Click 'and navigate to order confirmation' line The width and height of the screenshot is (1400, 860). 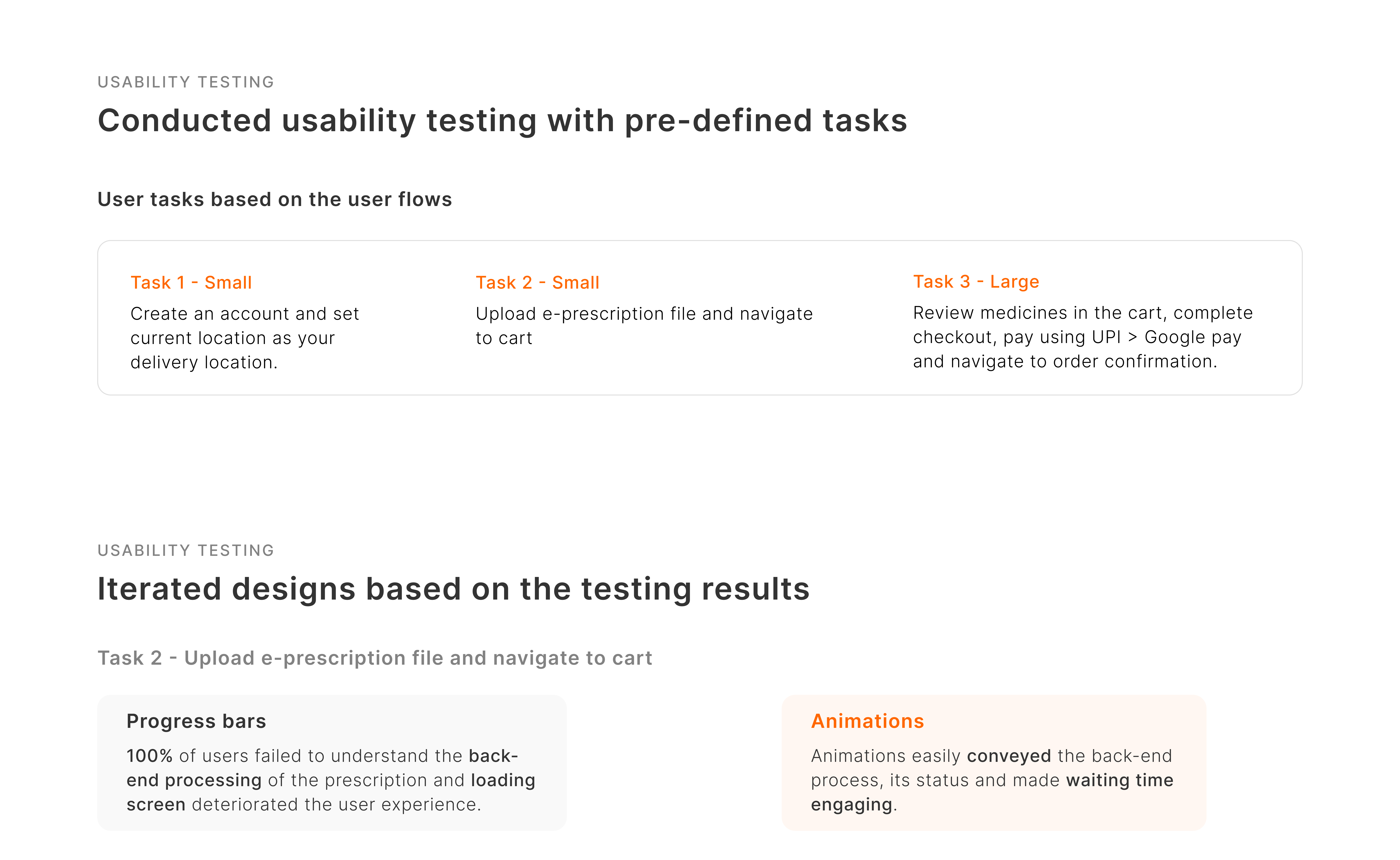pyautogui.click(x=1064, y=362)
